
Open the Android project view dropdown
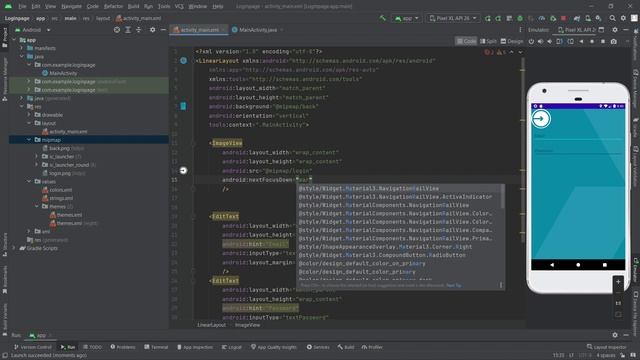tap(33, 30)
